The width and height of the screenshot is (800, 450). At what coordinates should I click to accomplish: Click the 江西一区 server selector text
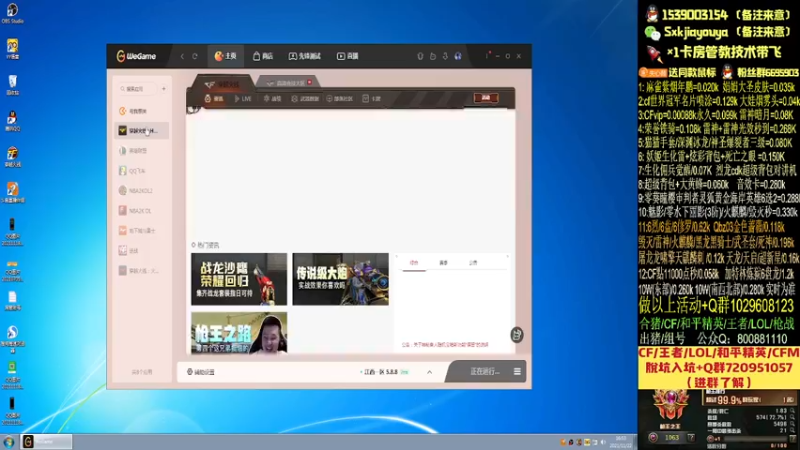381,372
